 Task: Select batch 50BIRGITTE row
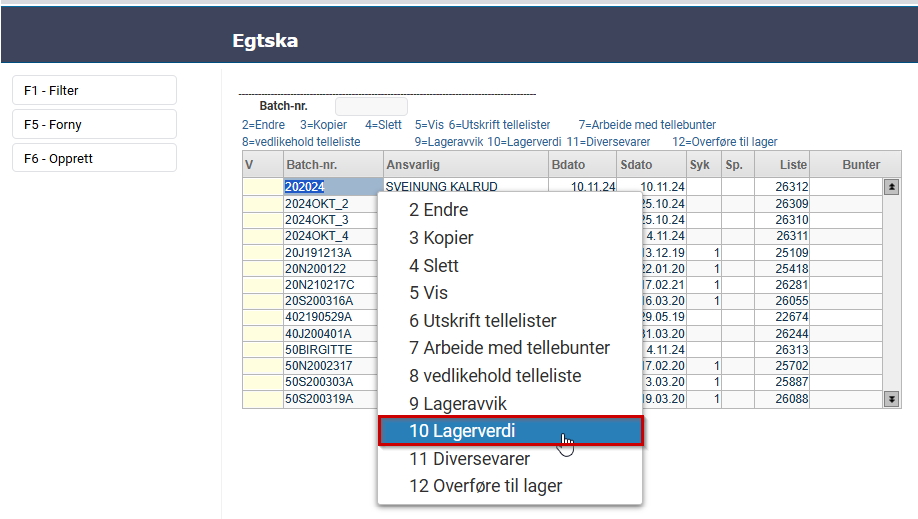click(x=331, y=350)
